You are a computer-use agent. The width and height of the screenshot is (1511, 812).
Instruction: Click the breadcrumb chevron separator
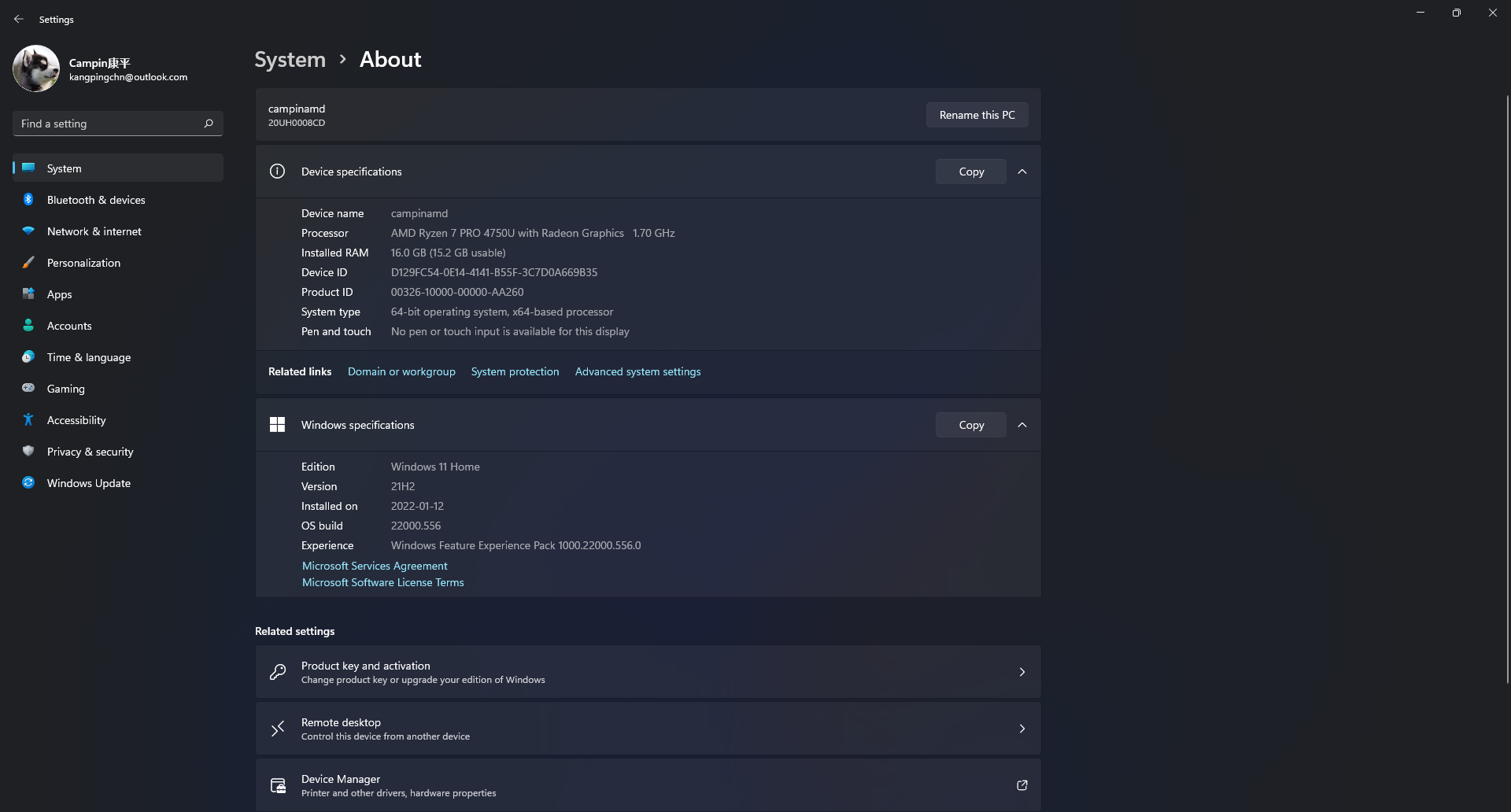coord(342,59)
